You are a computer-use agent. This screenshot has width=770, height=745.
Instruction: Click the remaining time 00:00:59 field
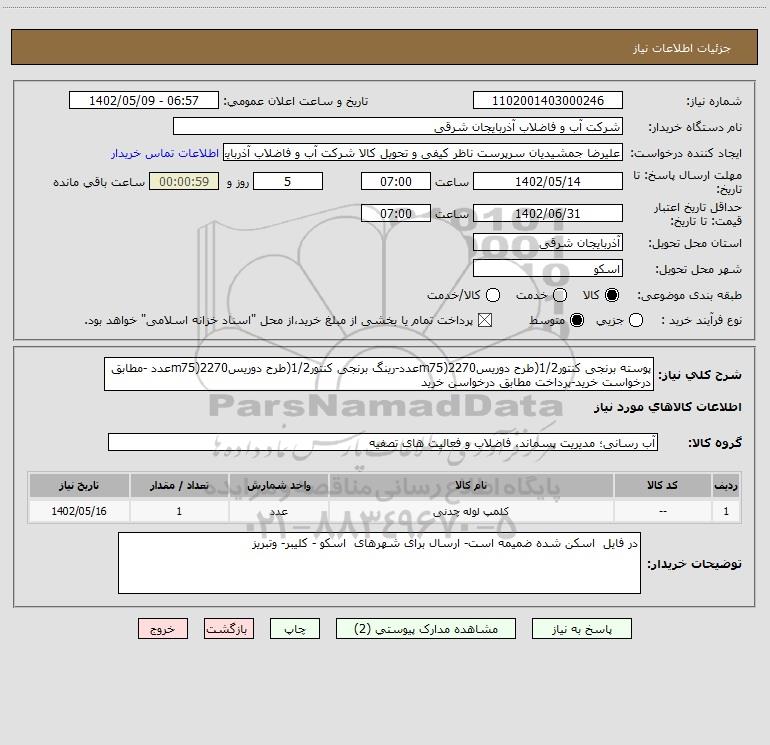tap(184, 181)
